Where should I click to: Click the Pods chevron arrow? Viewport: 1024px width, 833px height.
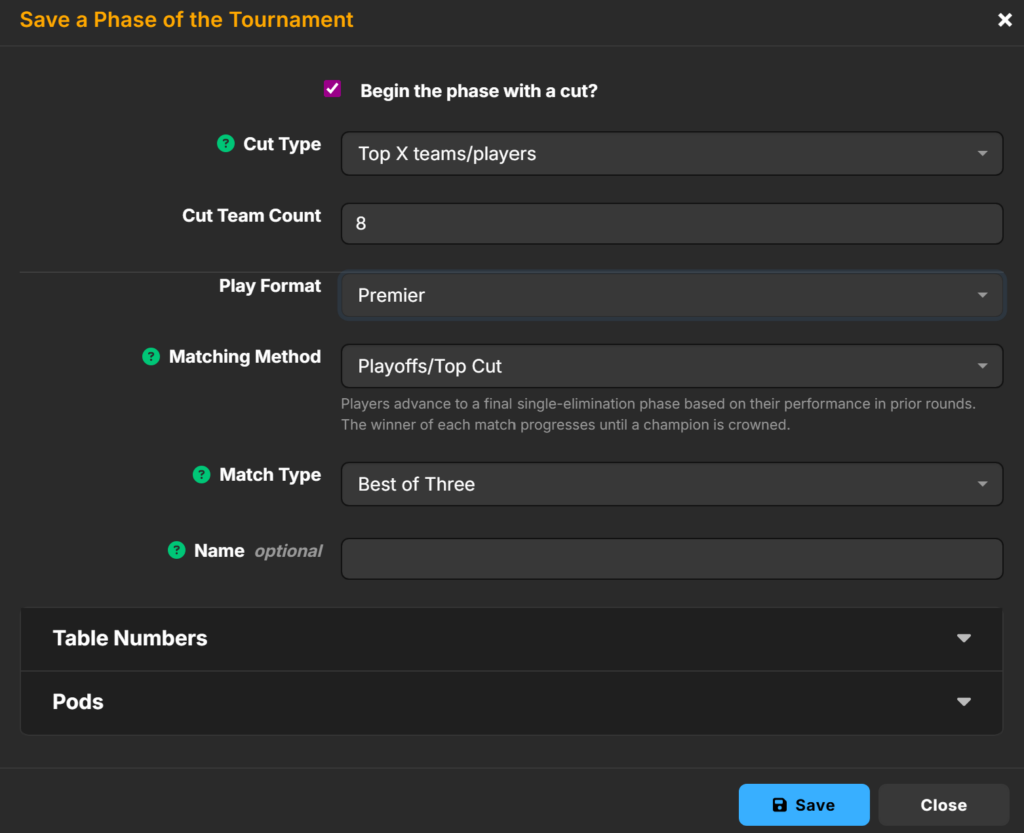(x=964, y=702)
